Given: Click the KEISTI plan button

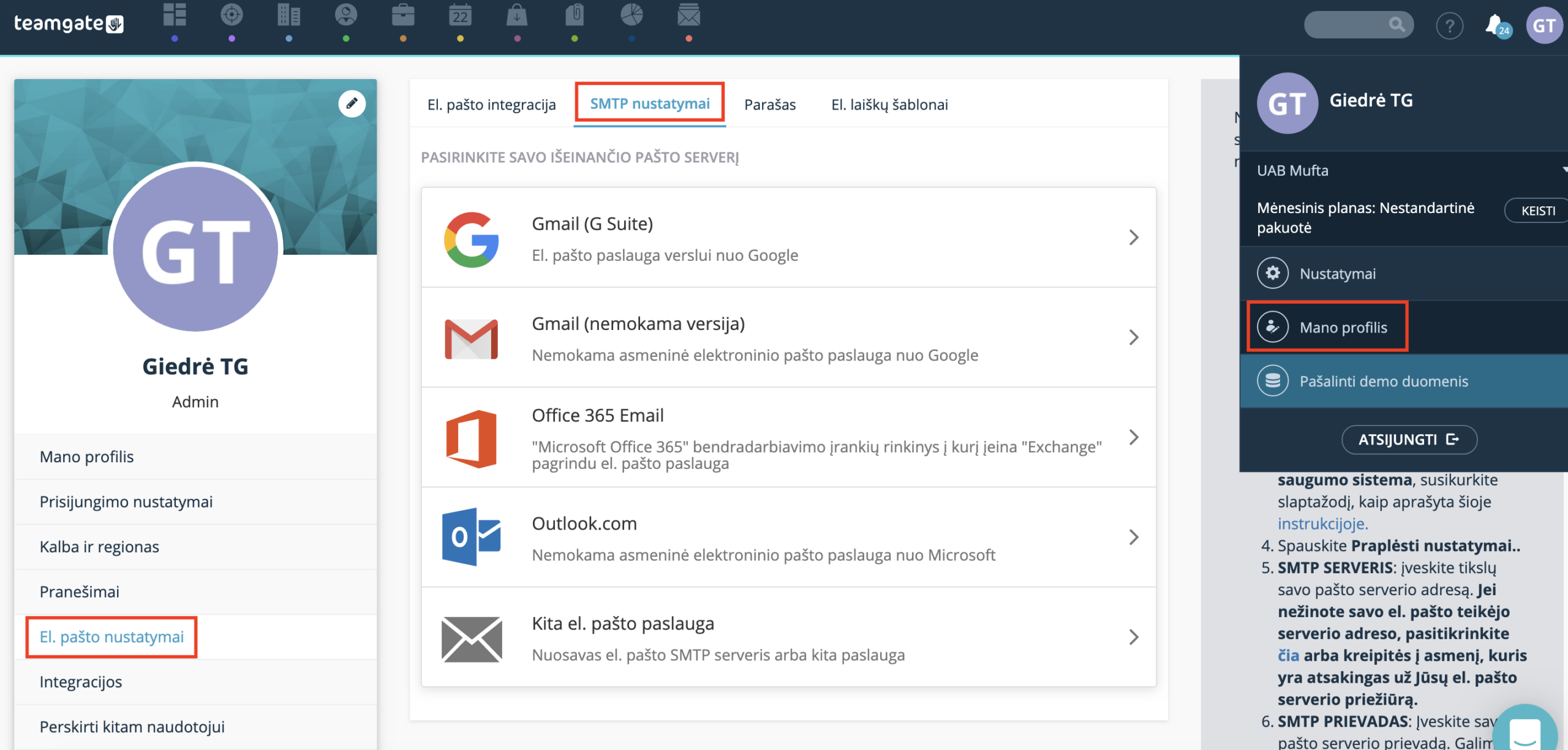Looking at the screenshot, I should click(x=1537, y=211).
